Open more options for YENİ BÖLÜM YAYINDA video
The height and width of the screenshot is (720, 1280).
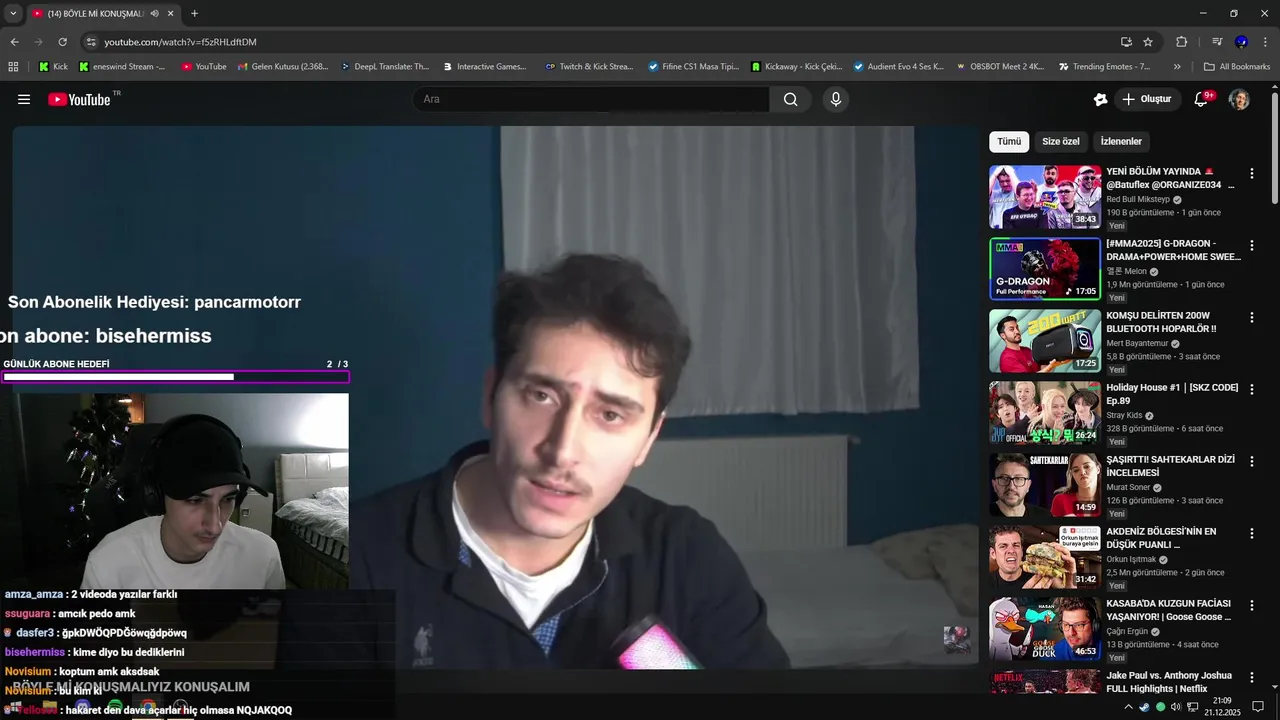point(1251,173)
